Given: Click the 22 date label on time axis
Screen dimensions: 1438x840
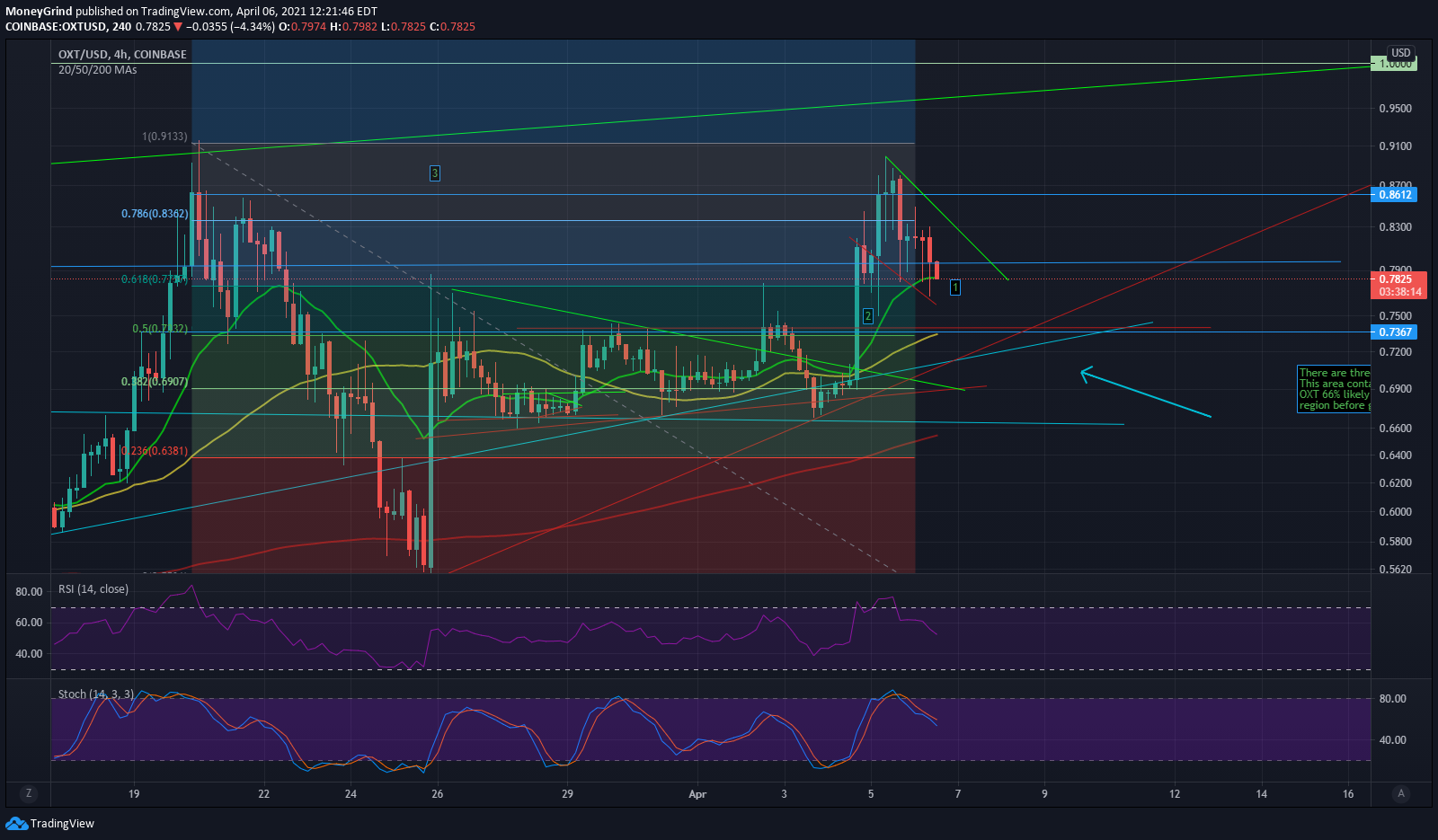Looking at the screenshot, I should tap(263, 793).
